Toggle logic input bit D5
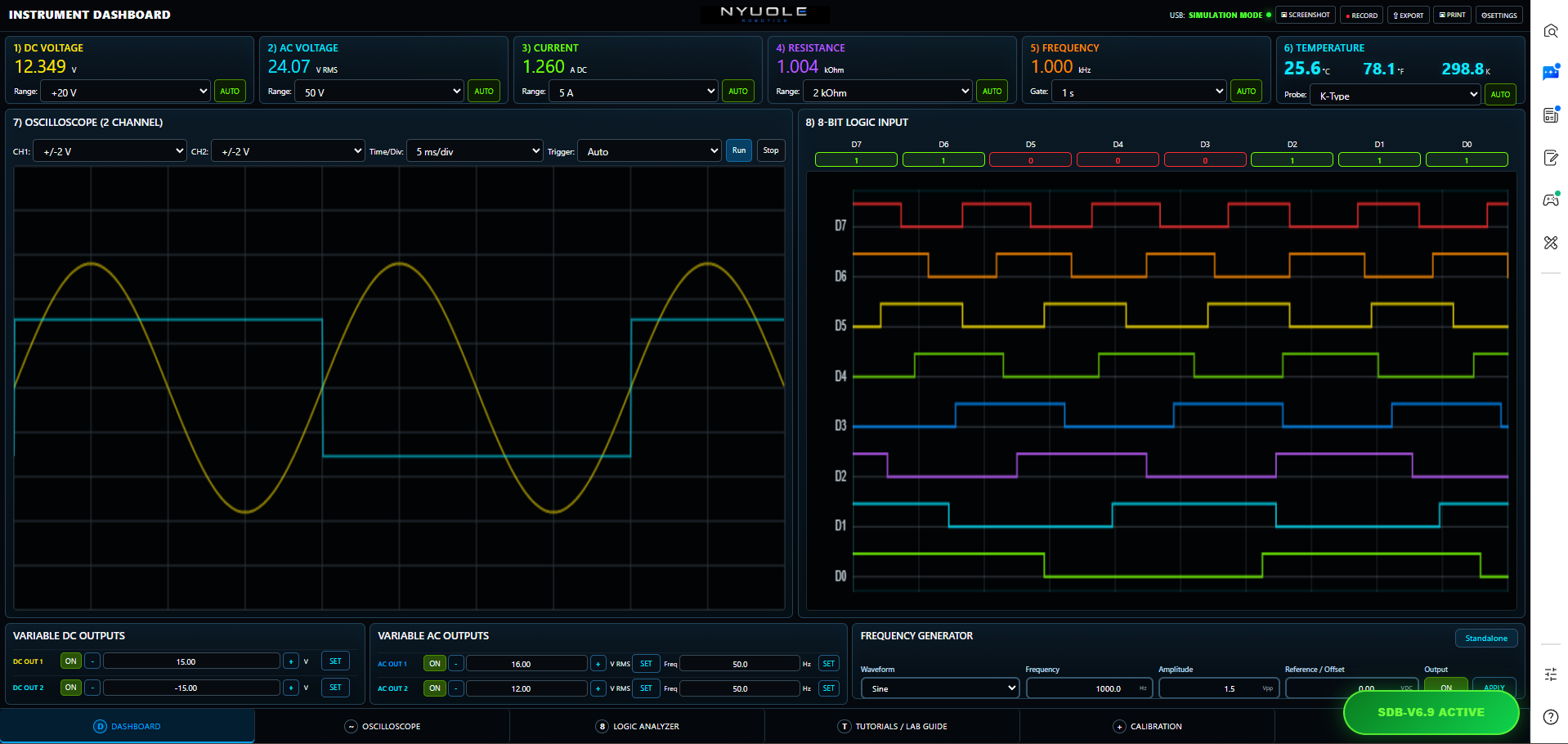This screenshot has width=1568, height=744. [x=1030, y=159]
